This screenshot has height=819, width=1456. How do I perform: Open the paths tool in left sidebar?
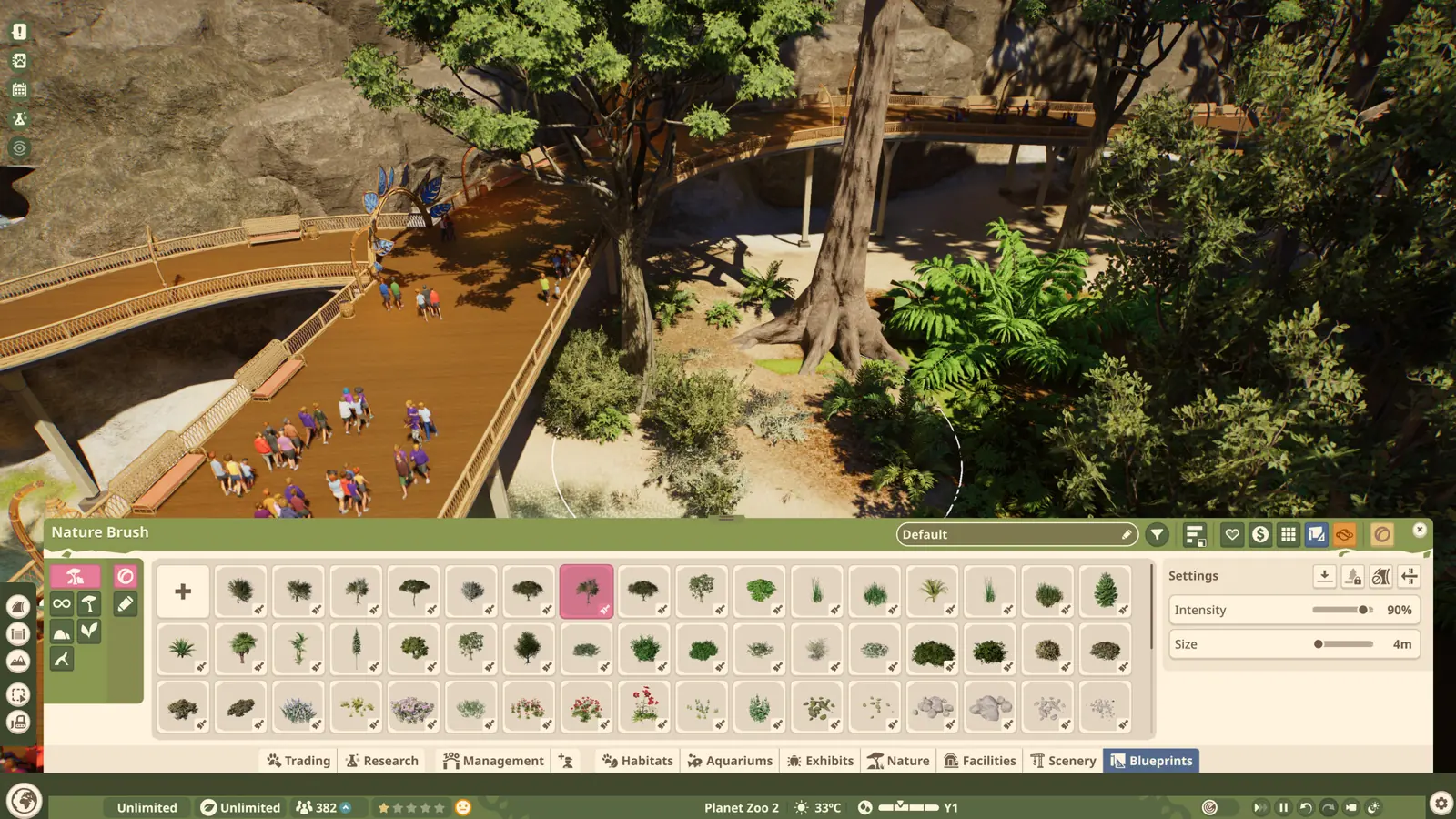[x=18, y=606]
